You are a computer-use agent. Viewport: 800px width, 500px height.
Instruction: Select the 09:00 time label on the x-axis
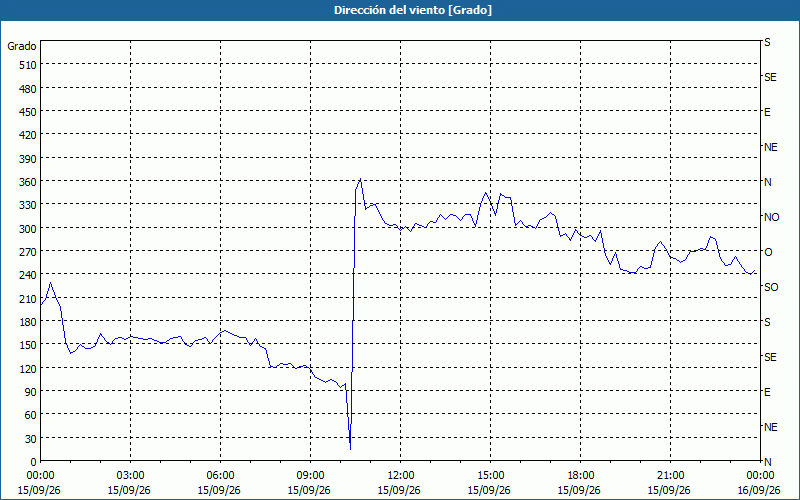(310, 476)
